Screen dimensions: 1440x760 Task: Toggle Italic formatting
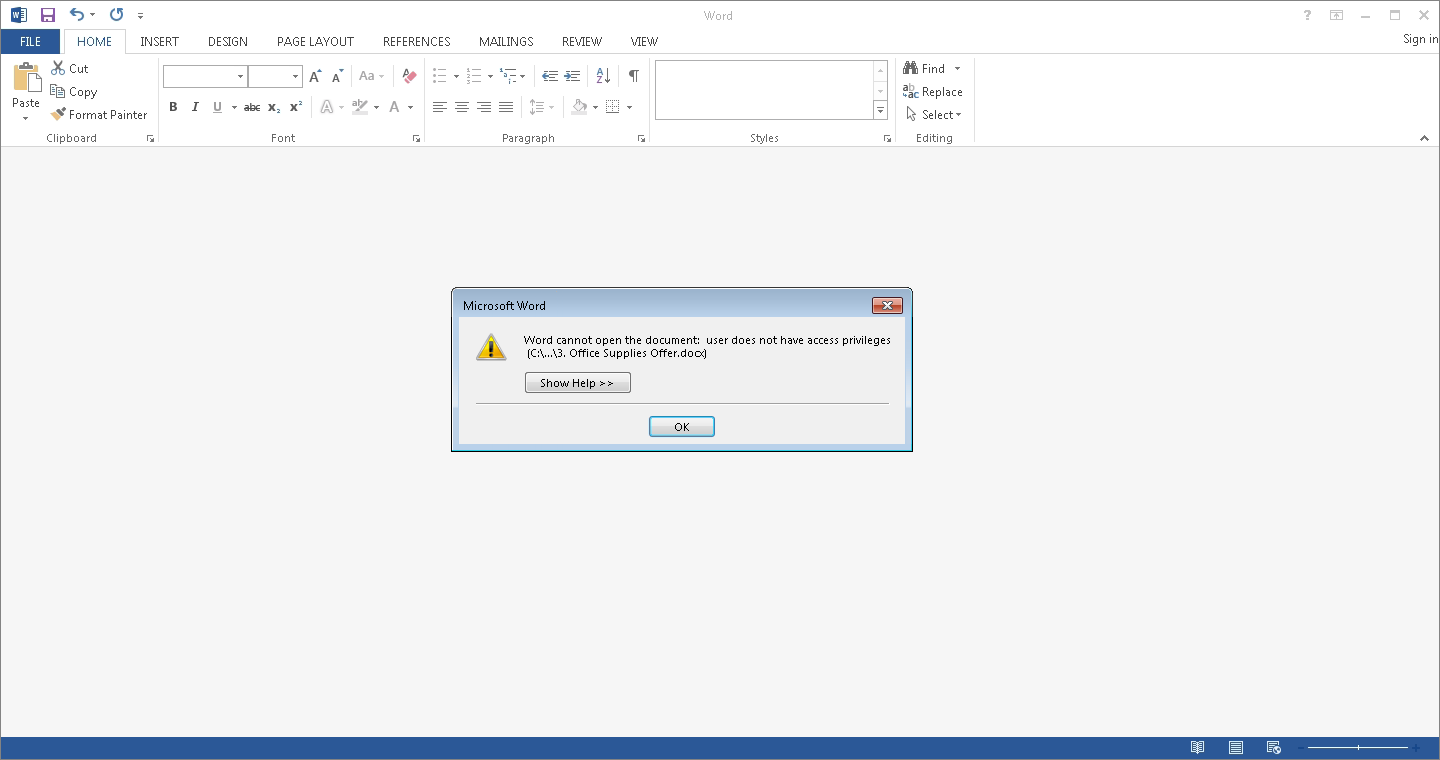(x=195, y=107)
